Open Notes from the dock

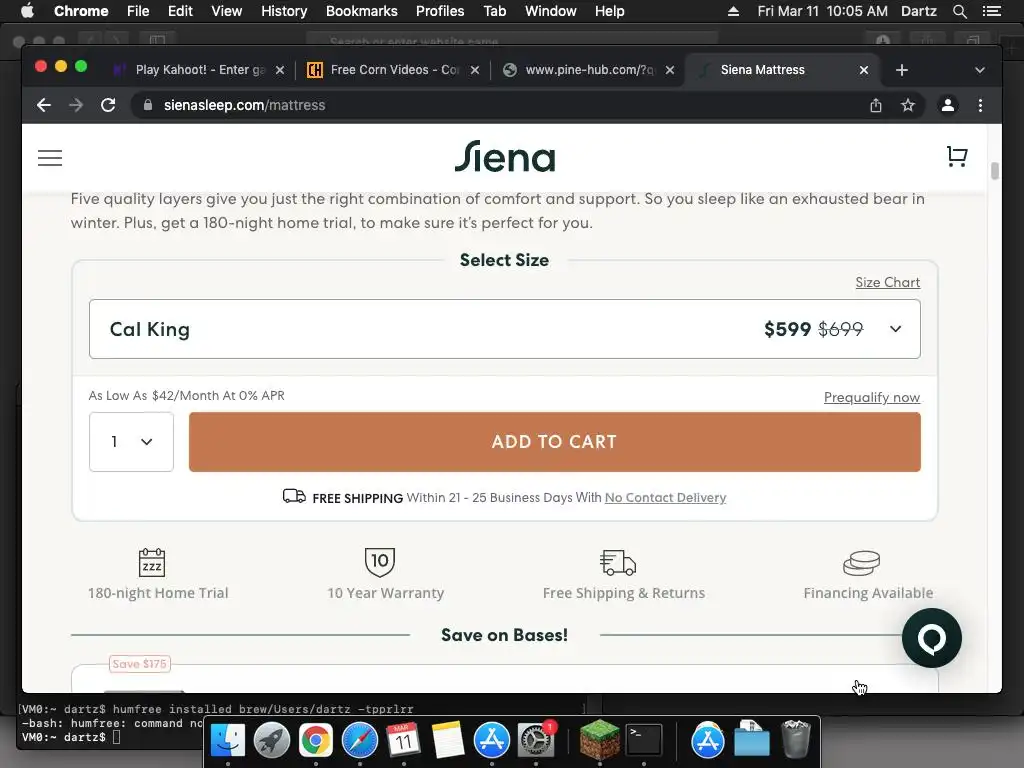click(x=447, y=741)
